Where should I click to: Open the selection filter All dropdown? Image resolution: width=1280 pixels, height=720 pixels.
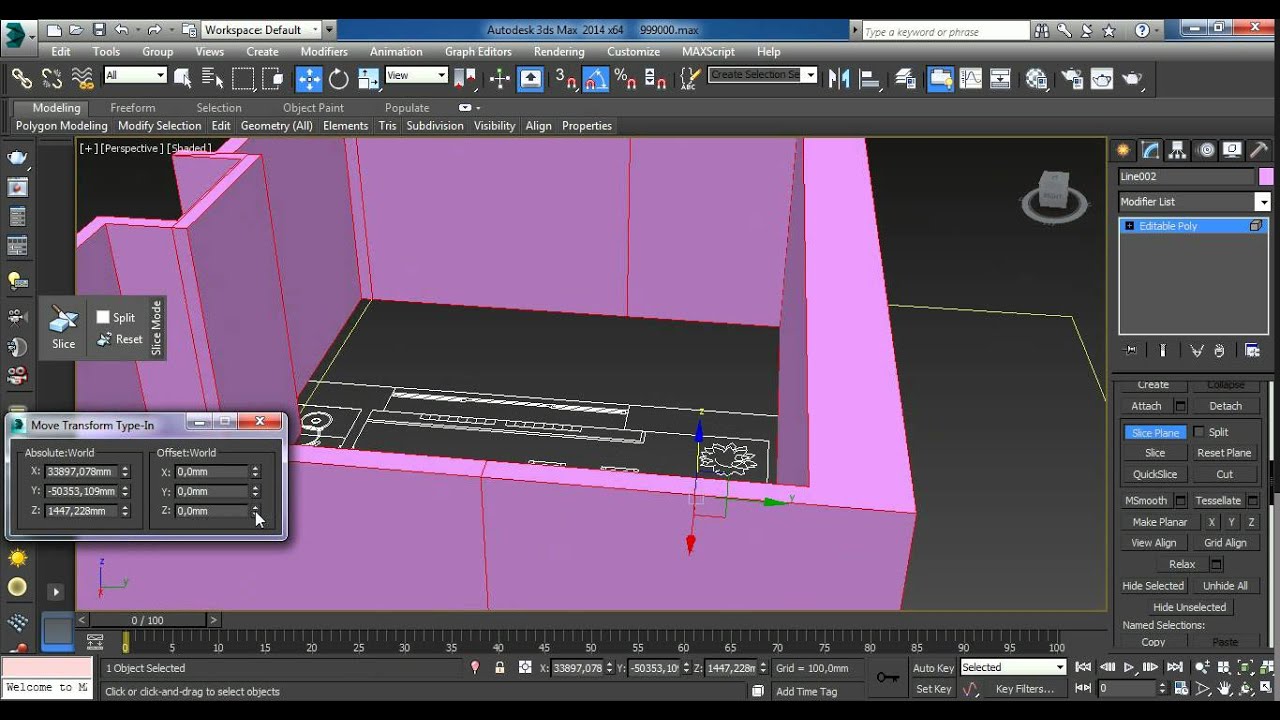tap(135, 75)
